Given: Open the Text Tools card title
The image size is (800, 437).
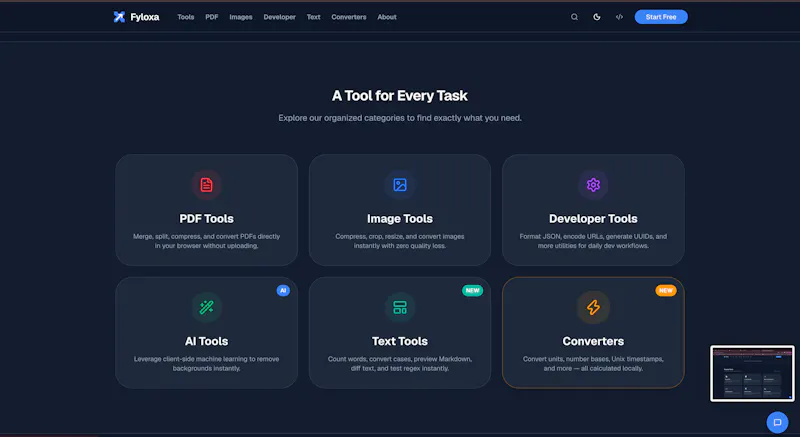Looking at the screenshot, I should [400, 341].
